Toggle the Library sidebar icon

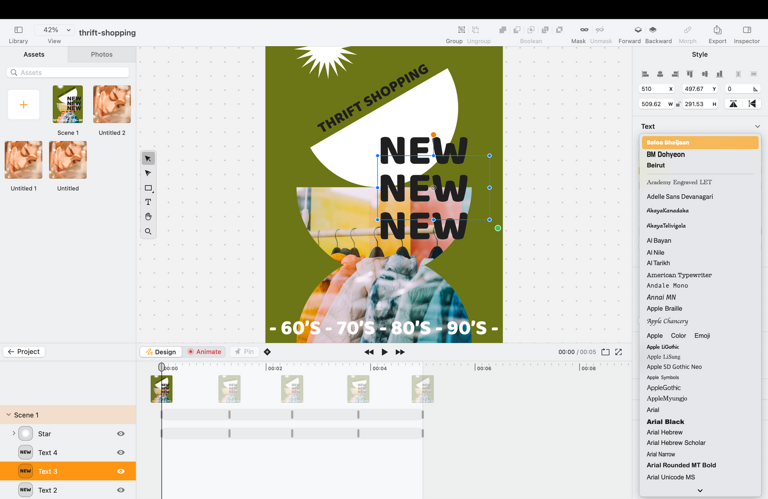(18, 30)
